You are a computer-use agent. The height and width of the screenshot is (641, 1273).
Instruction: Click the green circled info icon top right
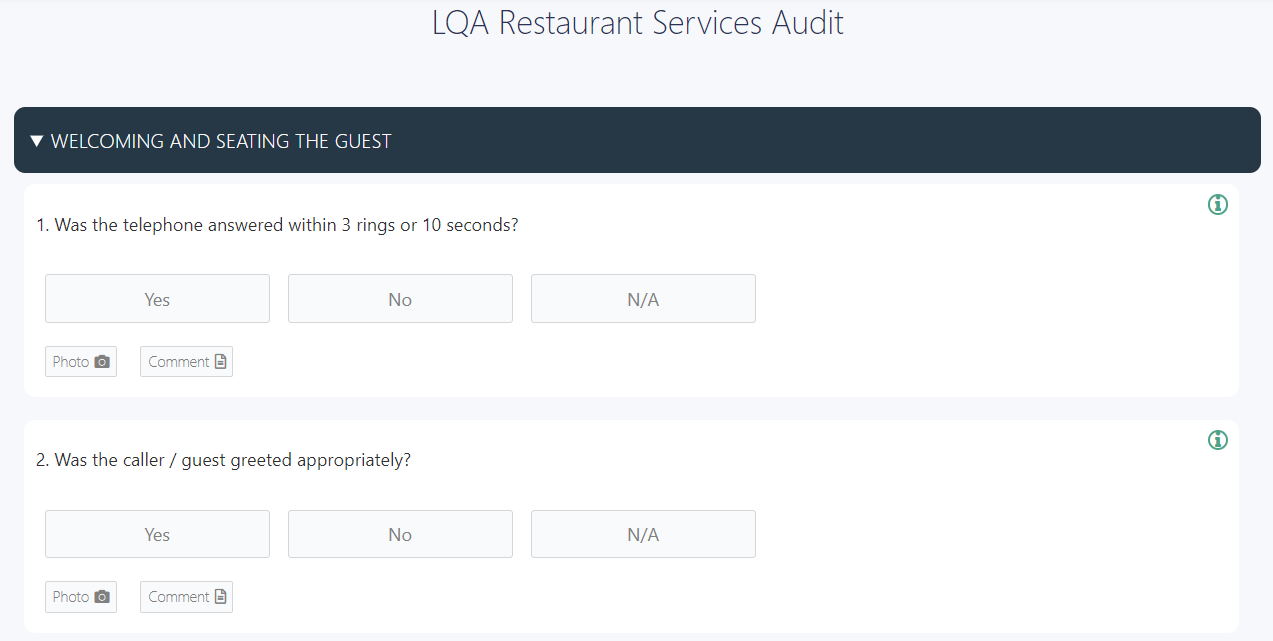coord(1217,204)
